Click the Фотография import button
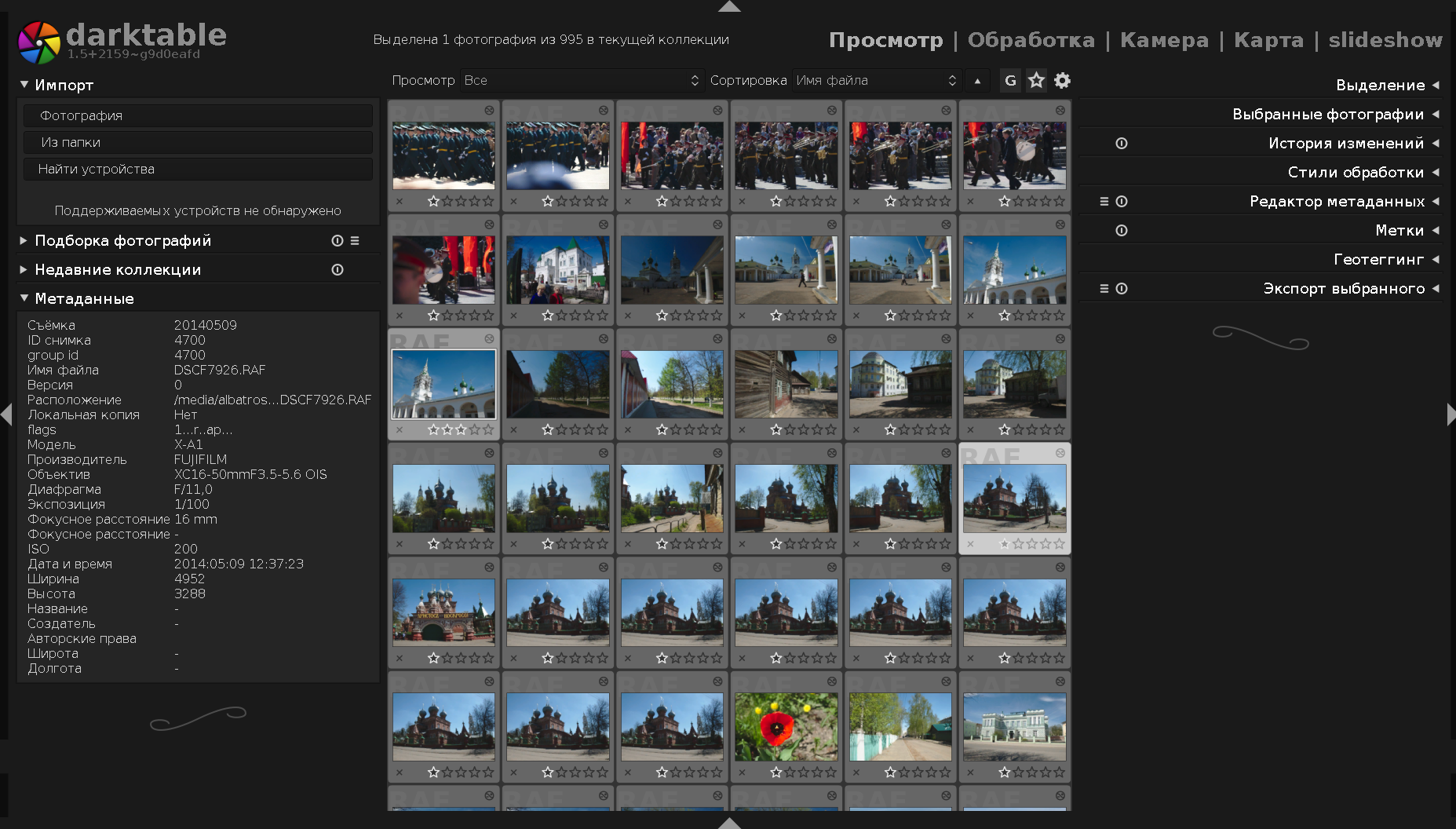The height and width of the screenshot is (829, 1456). tap(198, 115)
